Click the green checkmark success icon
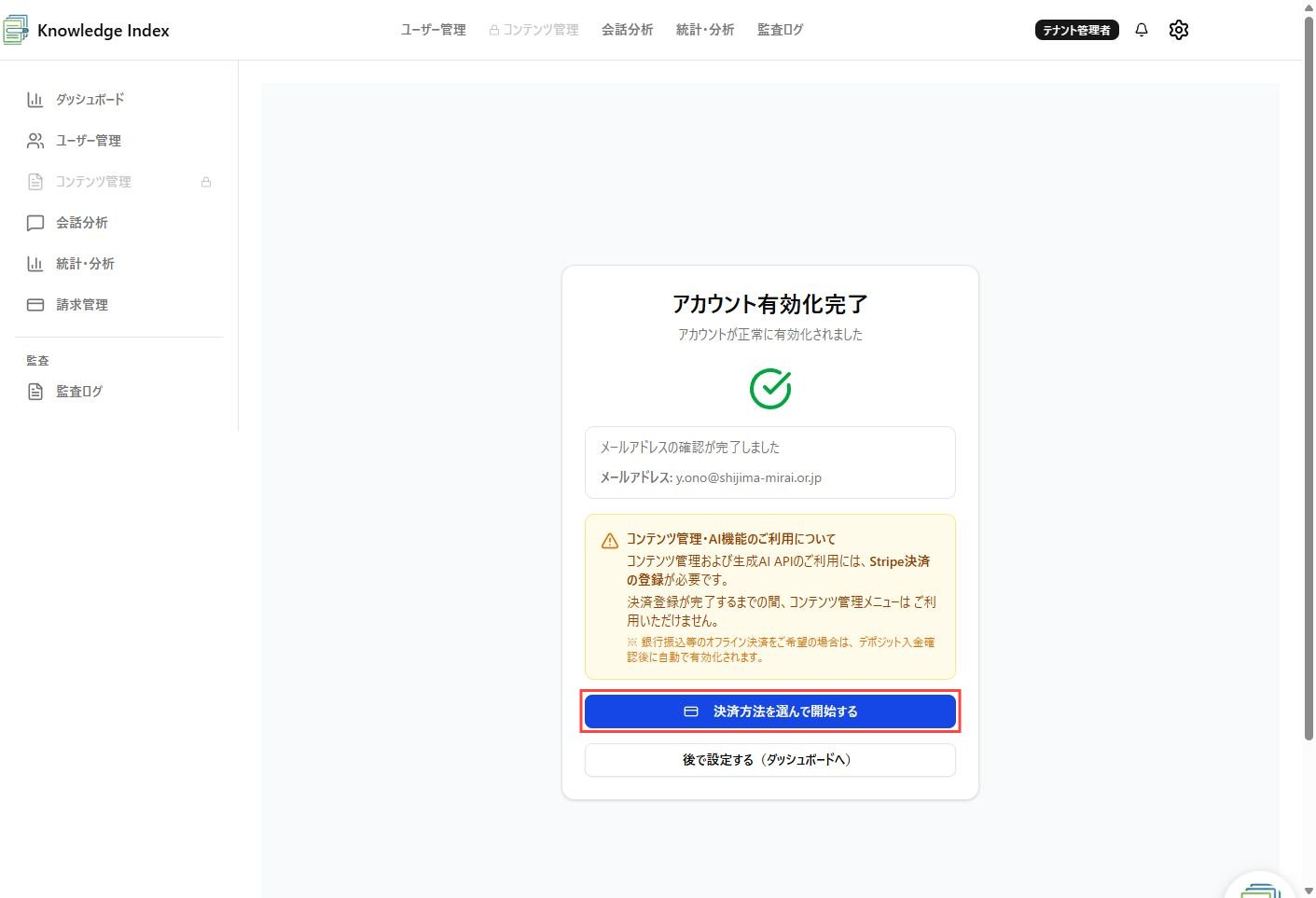The width and height of the screenshot is (1316, 898). point(770,389)
